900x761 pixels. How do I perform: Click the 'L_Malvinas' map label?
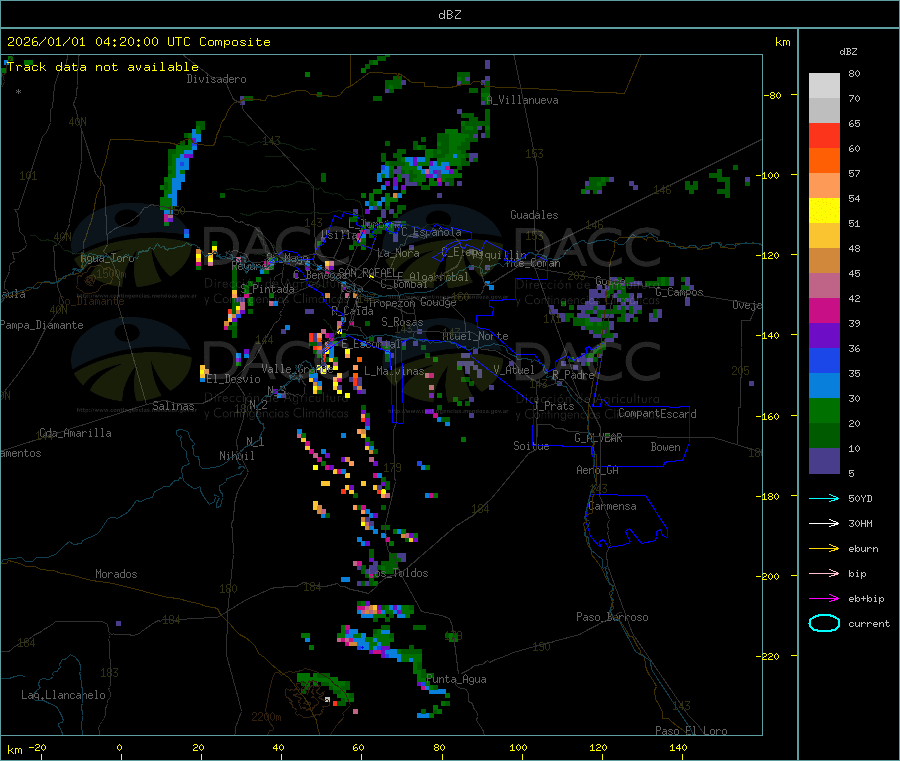[x=394, y=371]
